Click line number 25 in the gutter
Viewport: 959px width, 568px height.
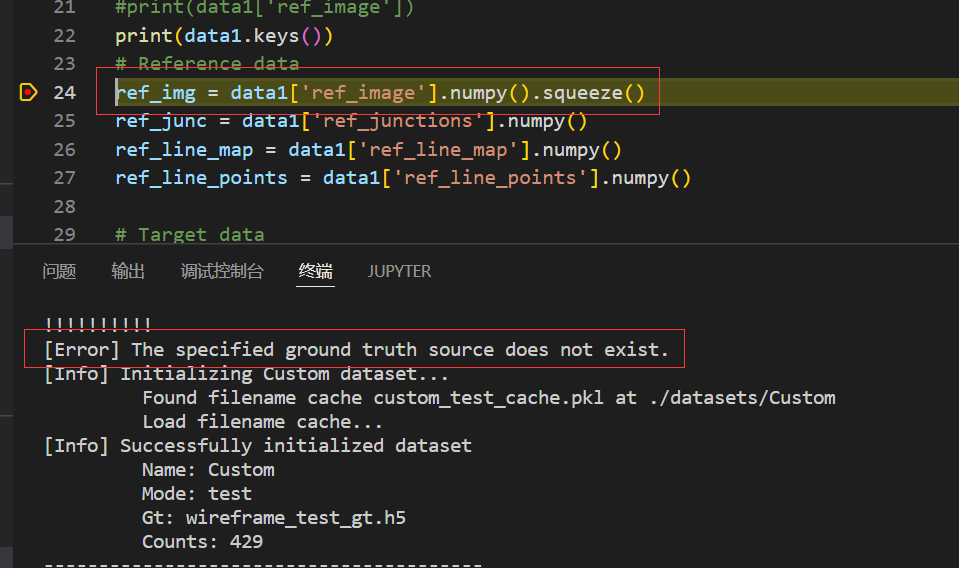(x=64, y=121)
